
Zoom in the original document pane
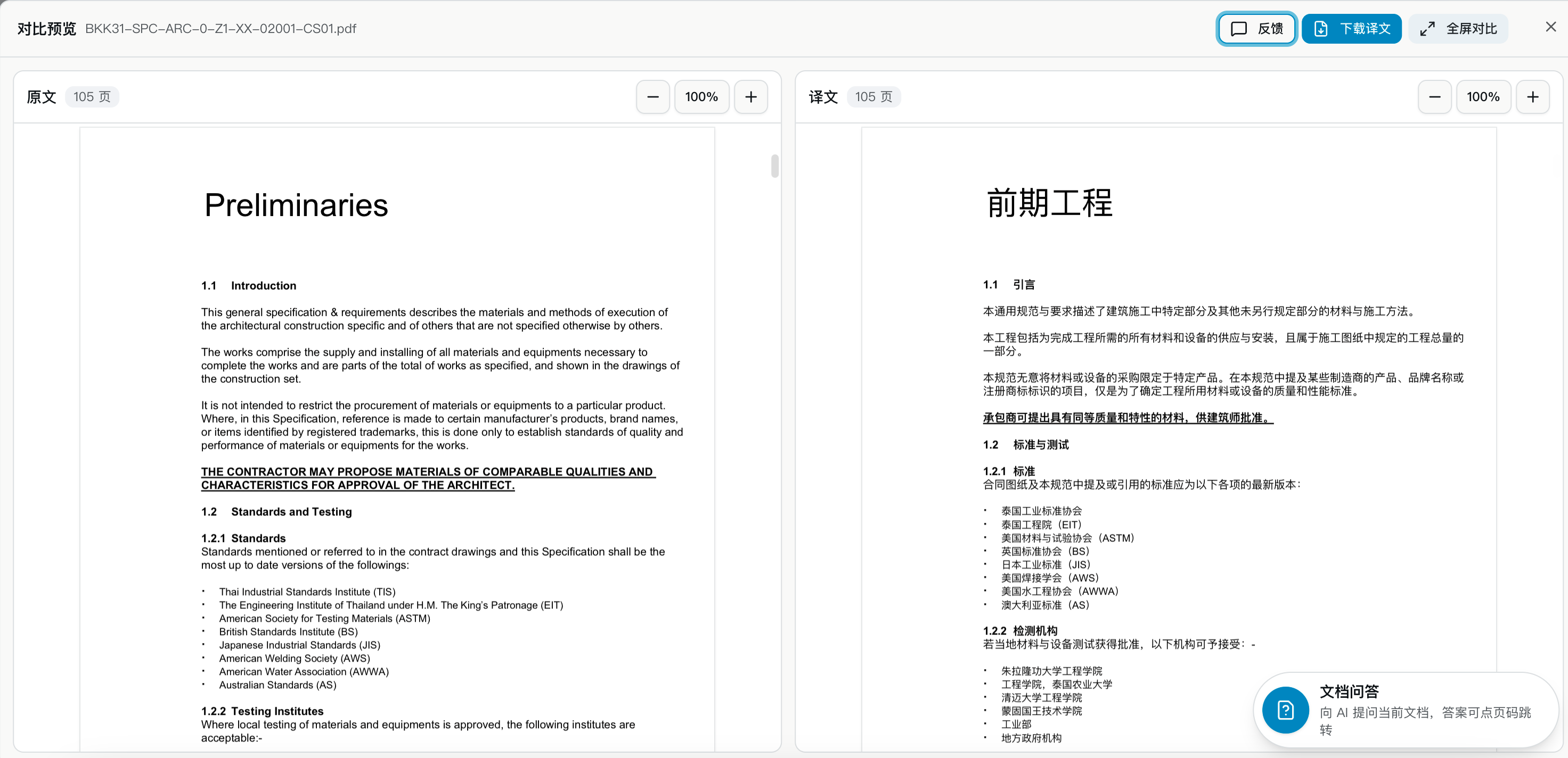(750, 97)
